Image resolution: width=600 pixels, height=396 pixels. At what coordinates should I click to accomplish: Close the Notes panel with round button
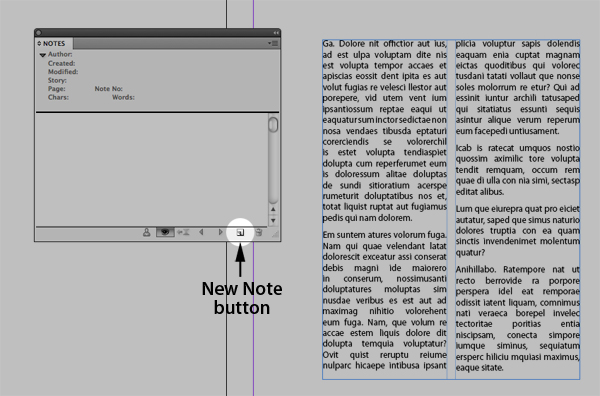point(39,33)
